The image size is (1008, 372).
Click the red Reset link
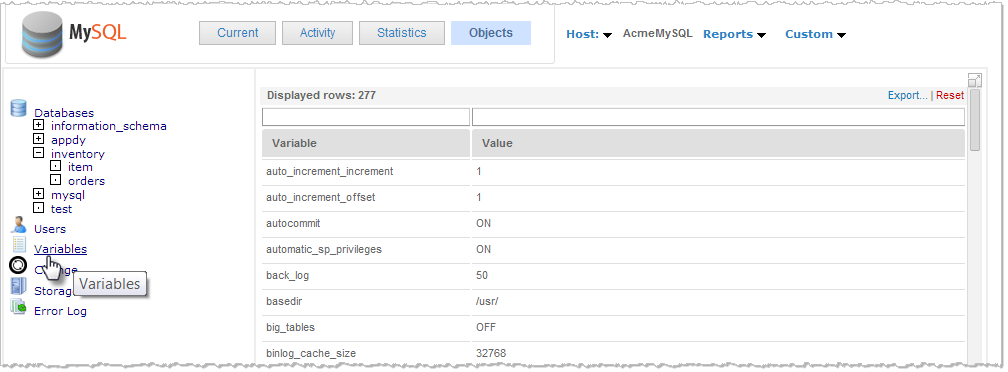pos(950,95)
